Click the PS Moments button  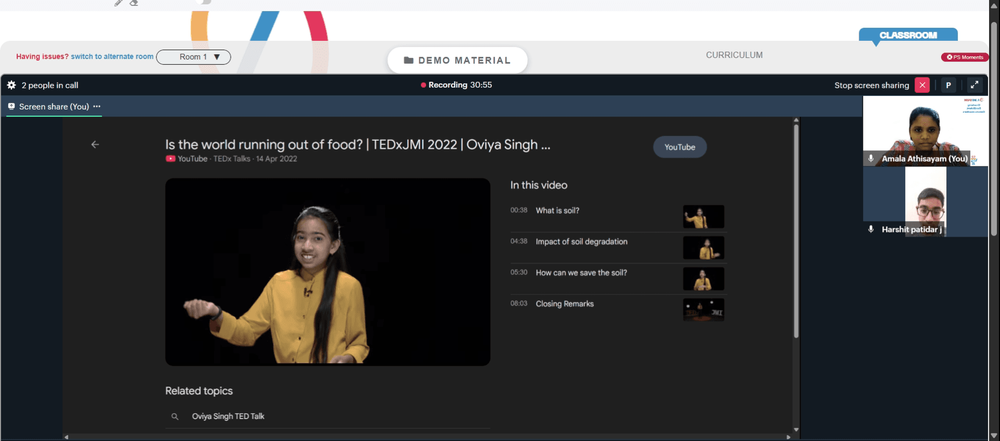(x=965, y=57)
